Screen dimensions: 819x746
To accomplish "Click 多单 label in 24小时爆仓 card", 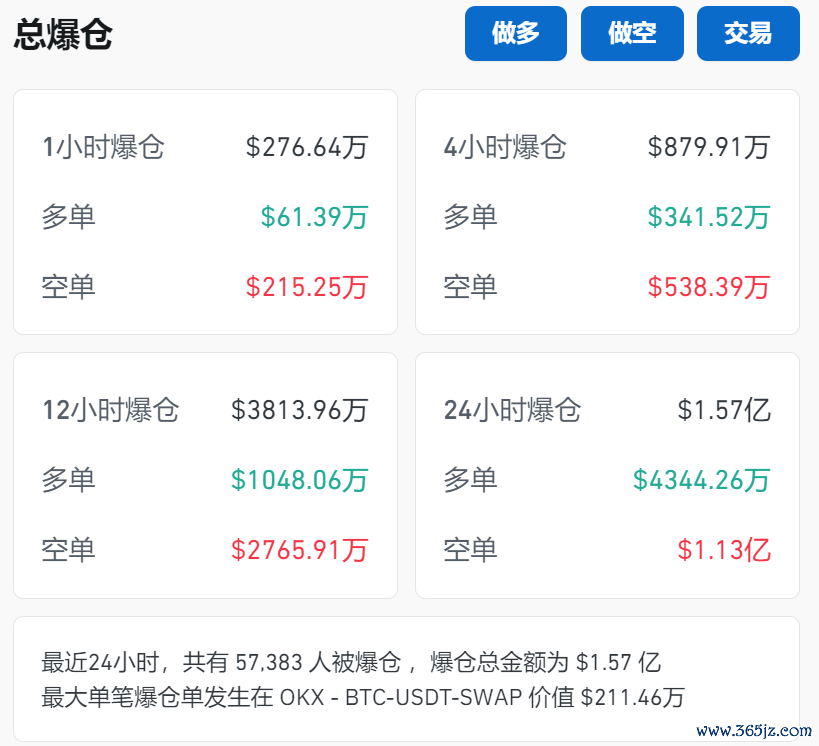I will [470, 480].
